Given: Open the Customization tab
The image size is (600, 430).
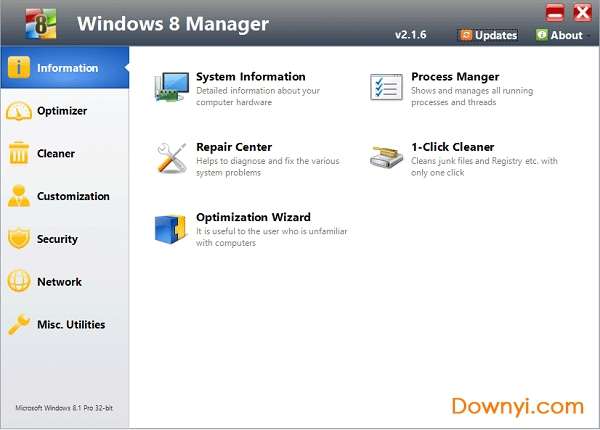Looking at the screenshot, I should tap(65, 196).
